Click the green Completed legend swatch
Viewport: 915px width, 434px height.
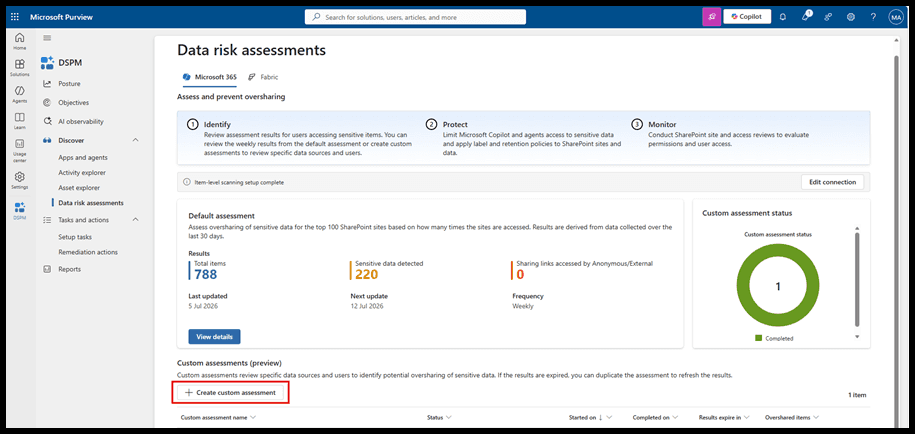(759, 338)
